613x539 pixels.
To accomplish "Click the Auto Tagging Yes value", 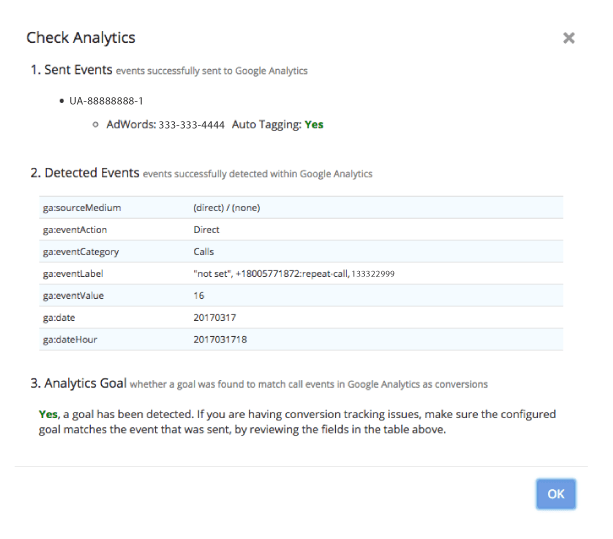I will point(314,125).
